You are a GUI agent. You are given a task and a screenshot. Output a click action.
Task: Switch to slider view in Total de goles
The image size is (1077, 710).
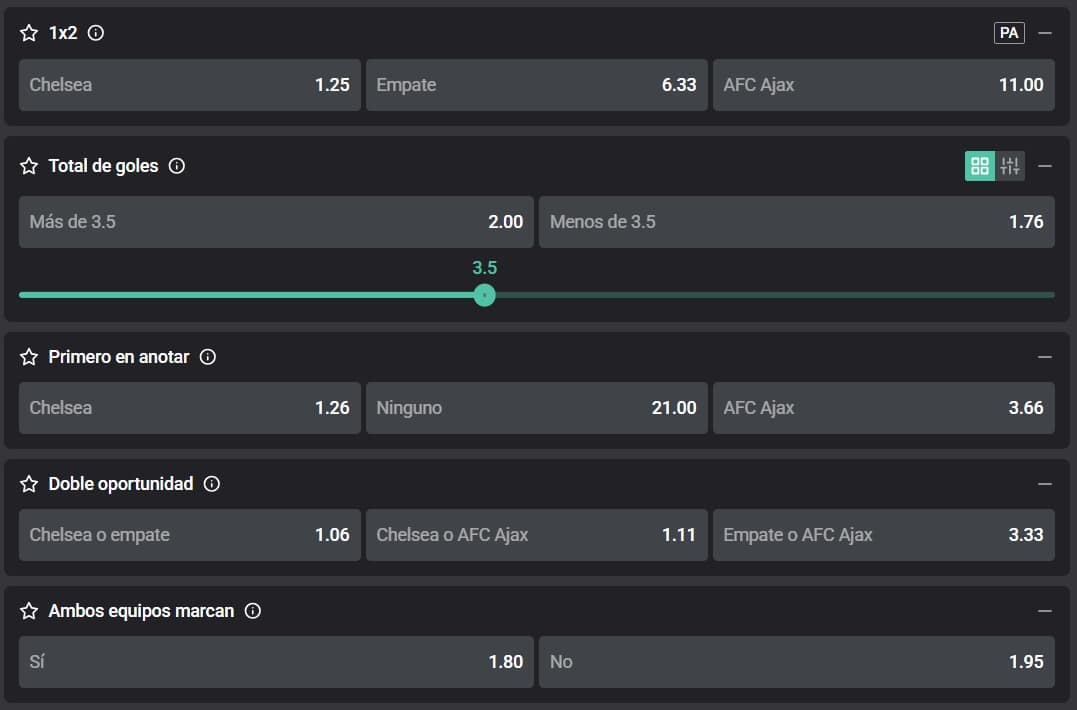coord(1010,166)
